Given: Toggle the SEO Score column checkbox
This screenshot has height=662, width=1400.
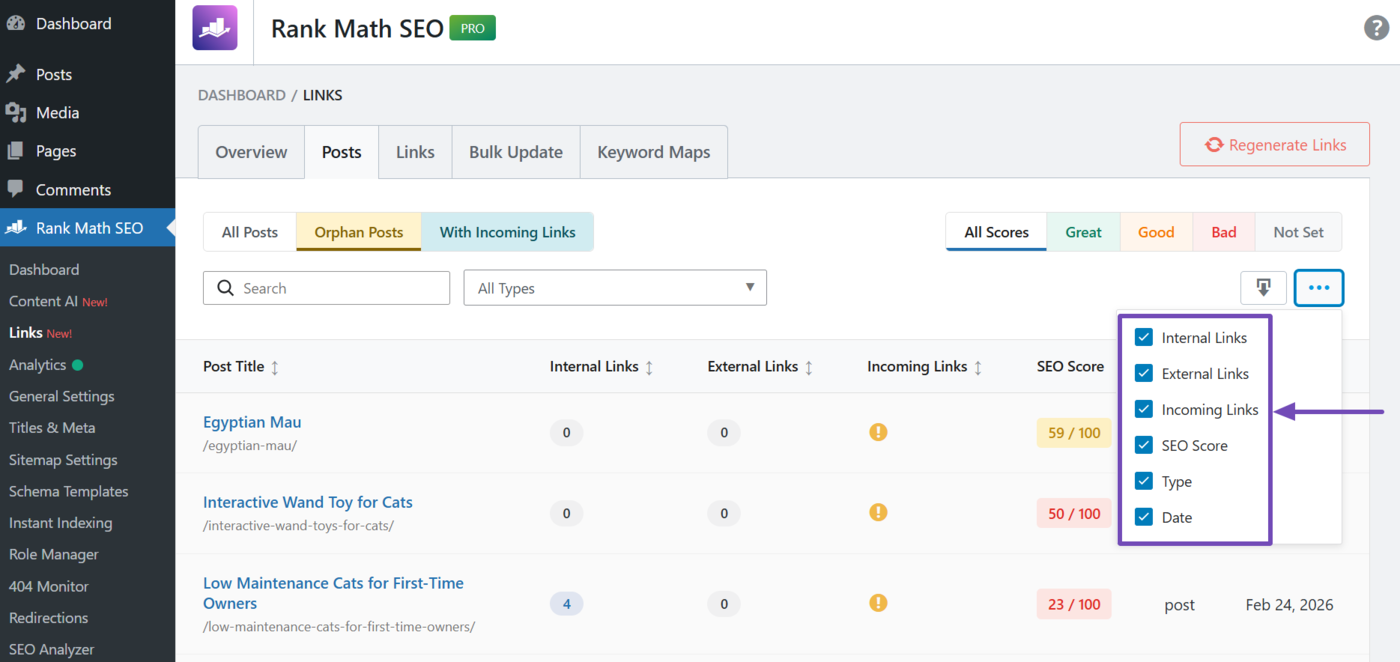Looking at the screenshot, I should pos(1144,446).
